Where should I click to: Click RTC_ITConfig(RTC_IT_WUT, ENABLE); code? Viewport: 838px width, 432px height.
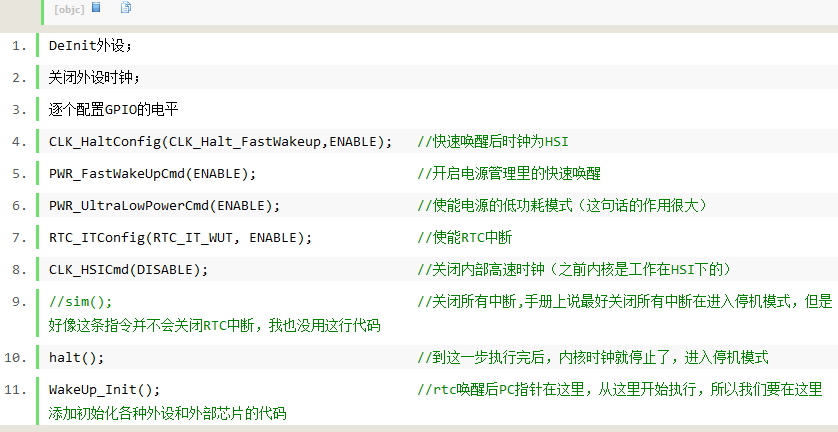coord(181,238)
